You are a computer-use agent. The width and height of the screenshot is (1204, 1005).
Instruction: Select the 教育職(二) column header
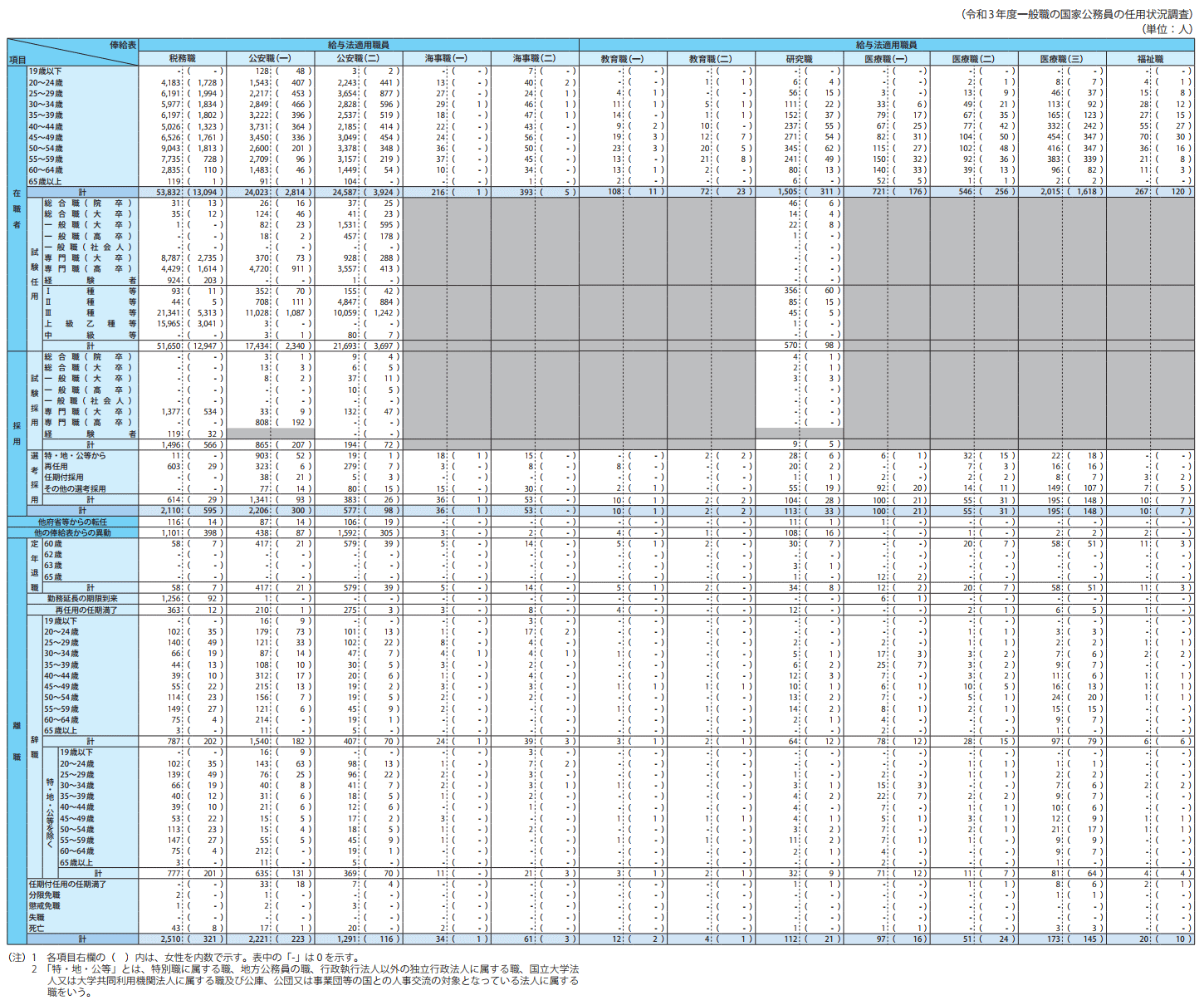click(x=710, y=59)
